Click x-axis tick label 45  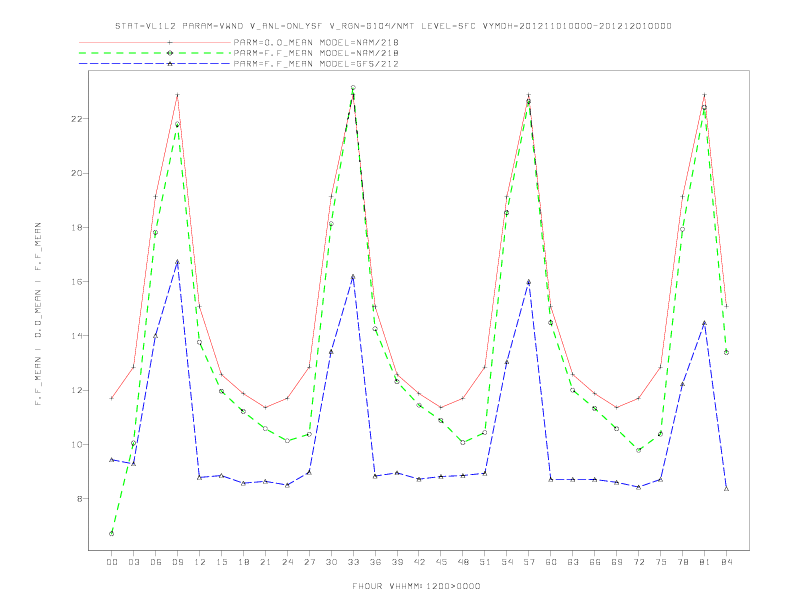click(x=441, y=562)
